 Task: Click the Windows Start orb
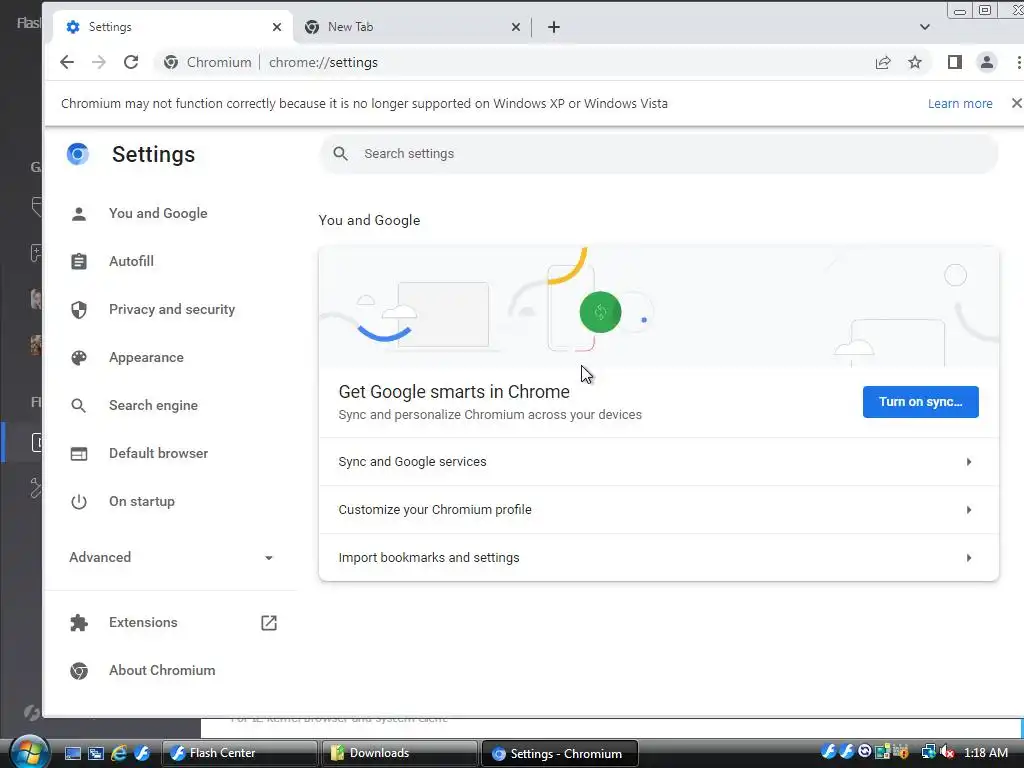pyautogui.click(x=29, y=752)
